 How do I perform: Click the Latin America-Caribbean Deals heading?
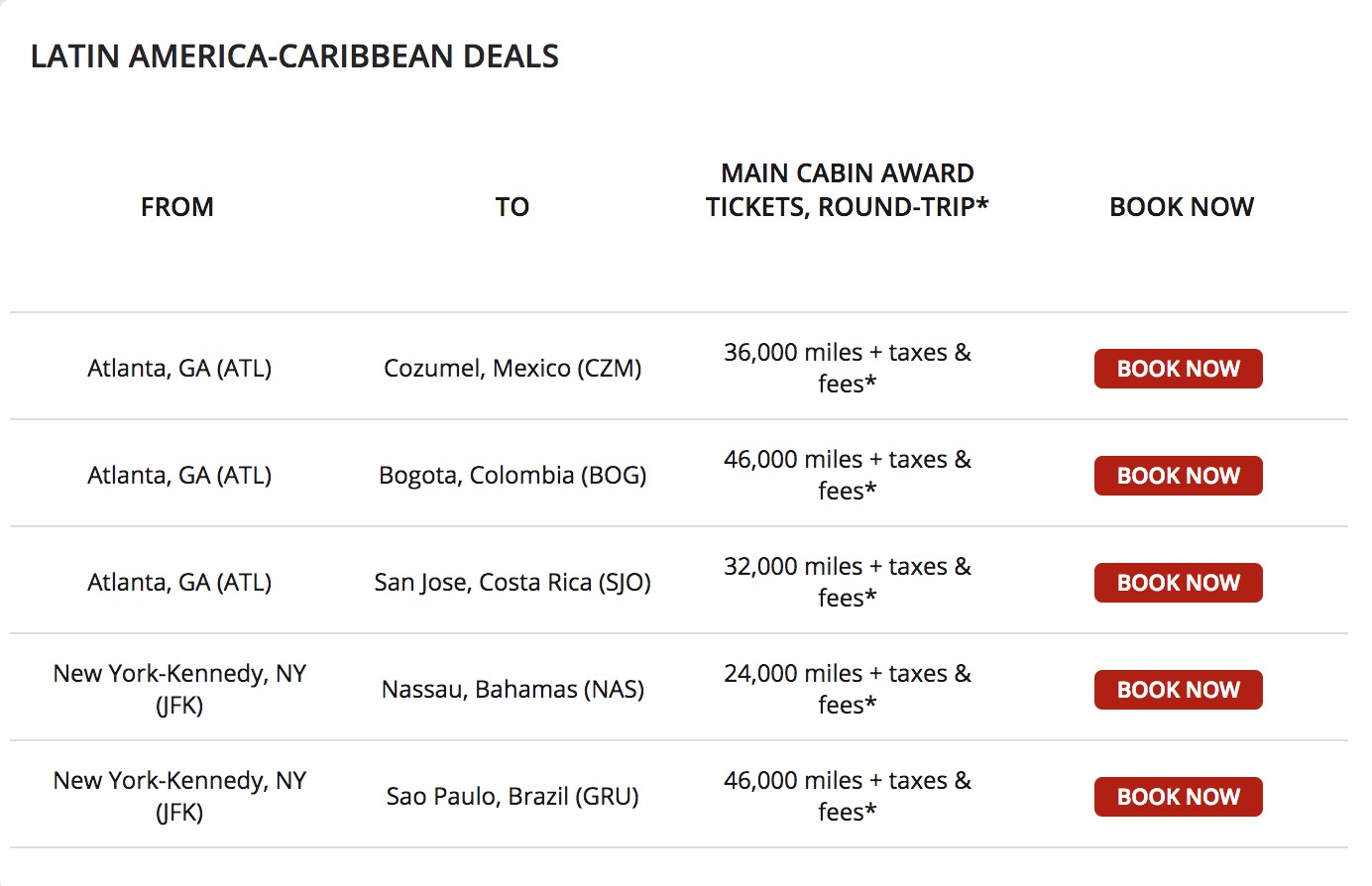(x=294, y=56)
